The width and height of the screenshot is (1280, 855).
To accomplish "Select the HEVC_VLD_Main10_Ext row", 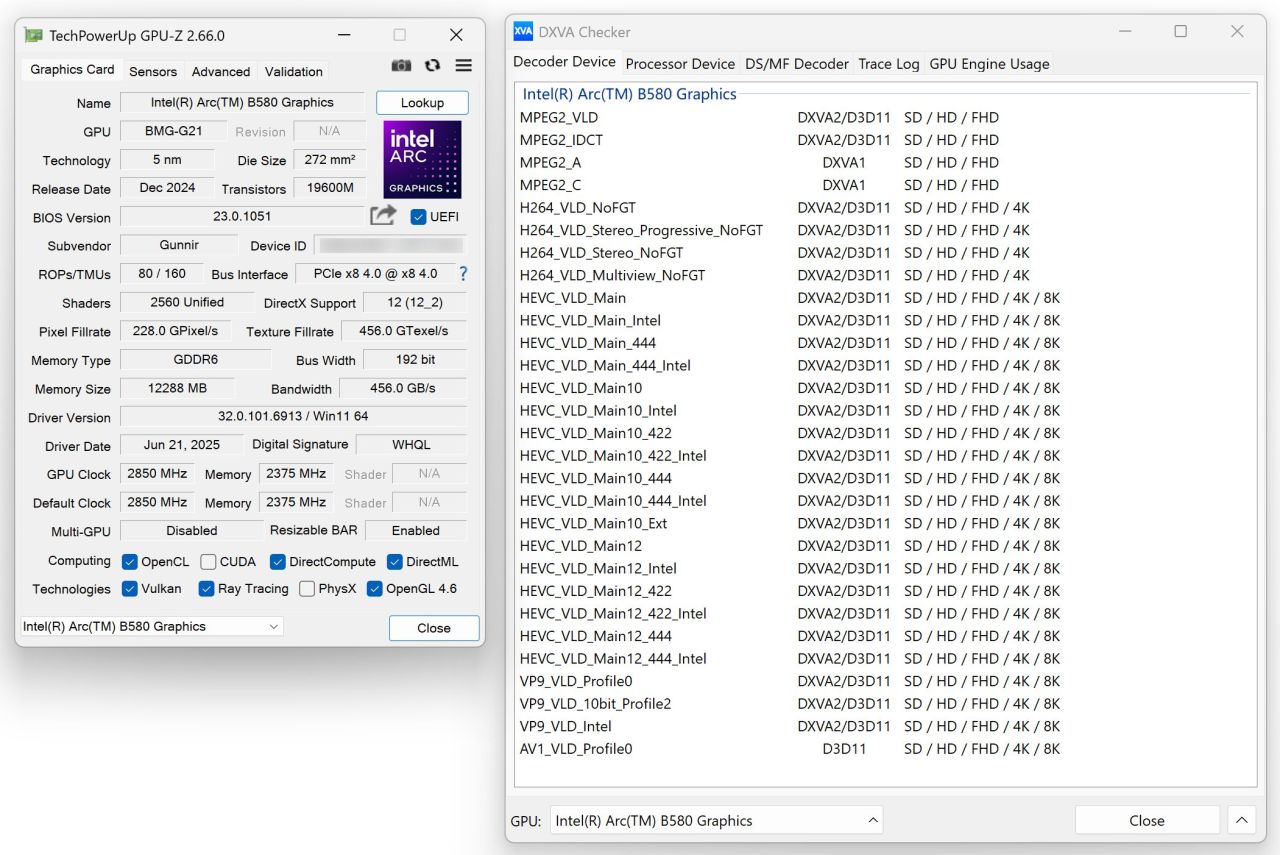I will [x=885, y=524].
